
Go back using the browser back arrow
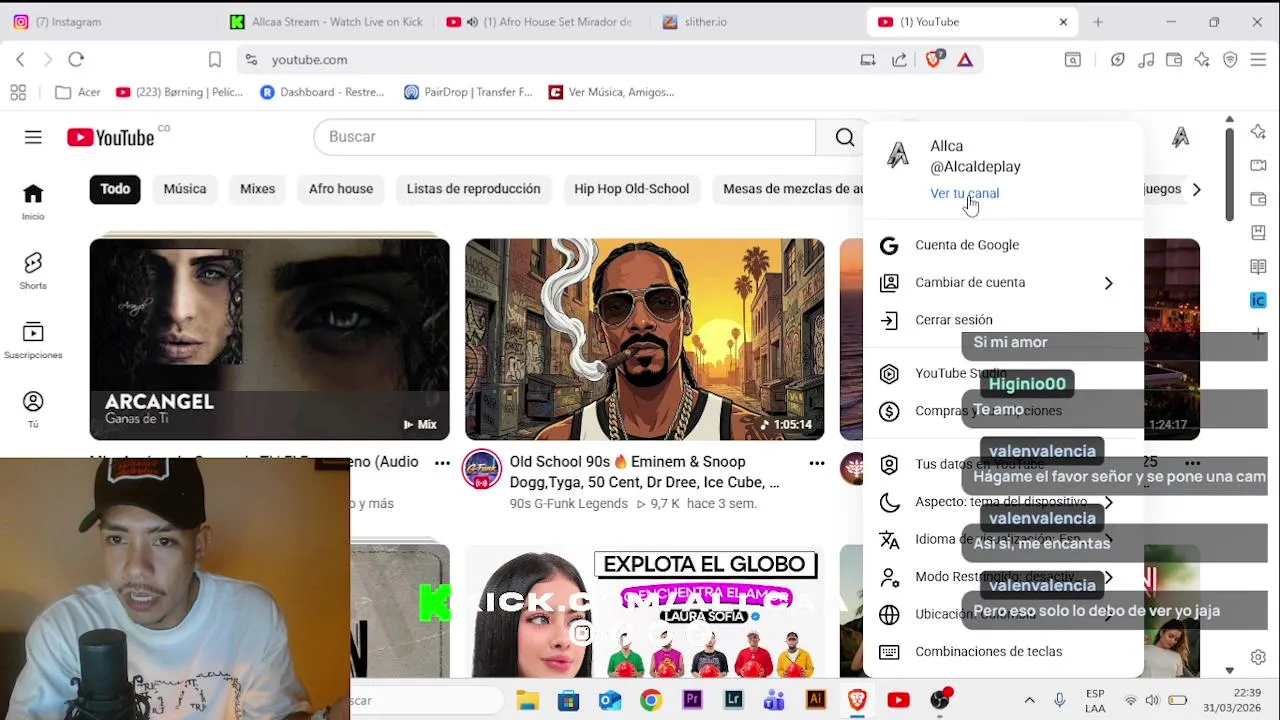pyautogui.click(x=20, y=60)
